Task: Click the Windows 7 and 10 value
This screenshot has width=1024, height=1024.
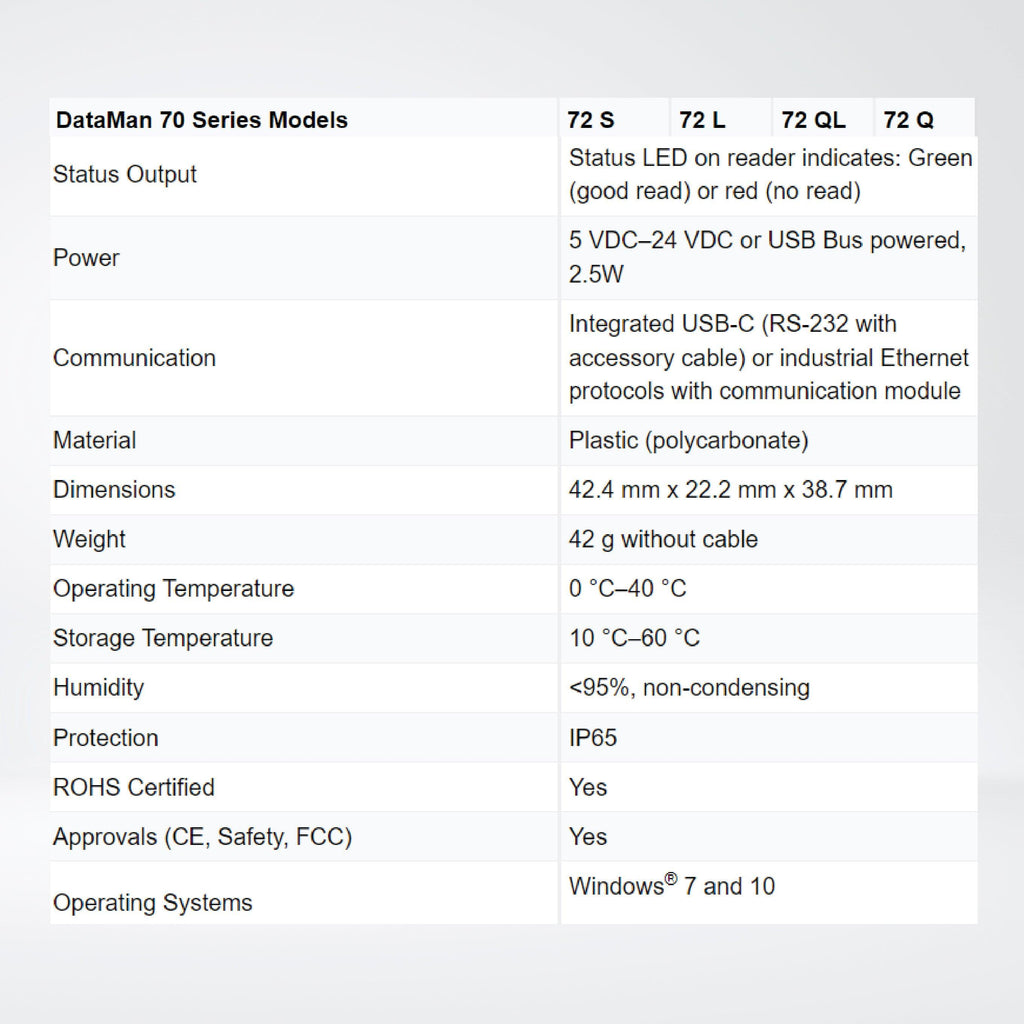Action: (x=671, y=886)
